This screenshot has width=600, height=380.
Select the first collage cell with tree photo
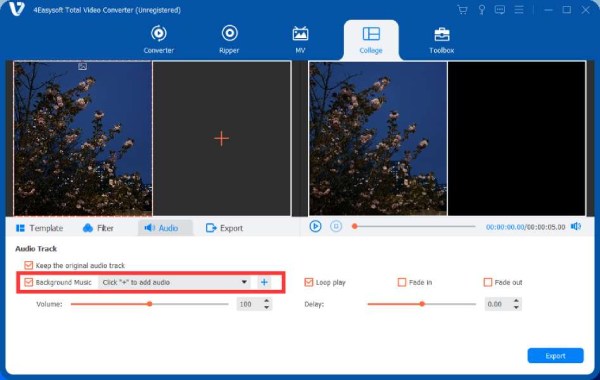[83, 139]
